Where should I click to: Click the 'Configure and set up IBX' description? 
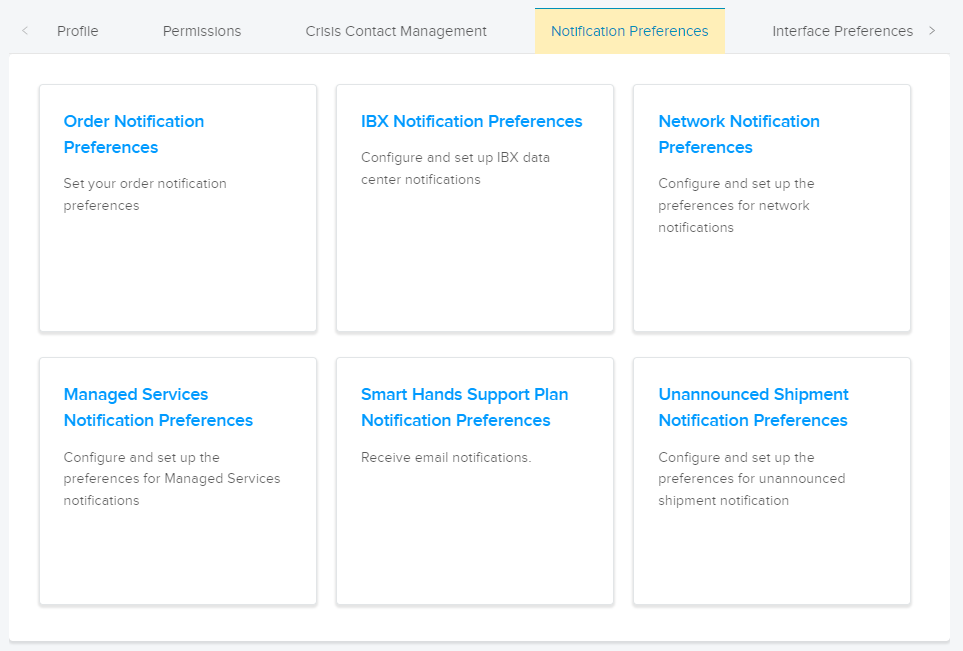[455, 168]
